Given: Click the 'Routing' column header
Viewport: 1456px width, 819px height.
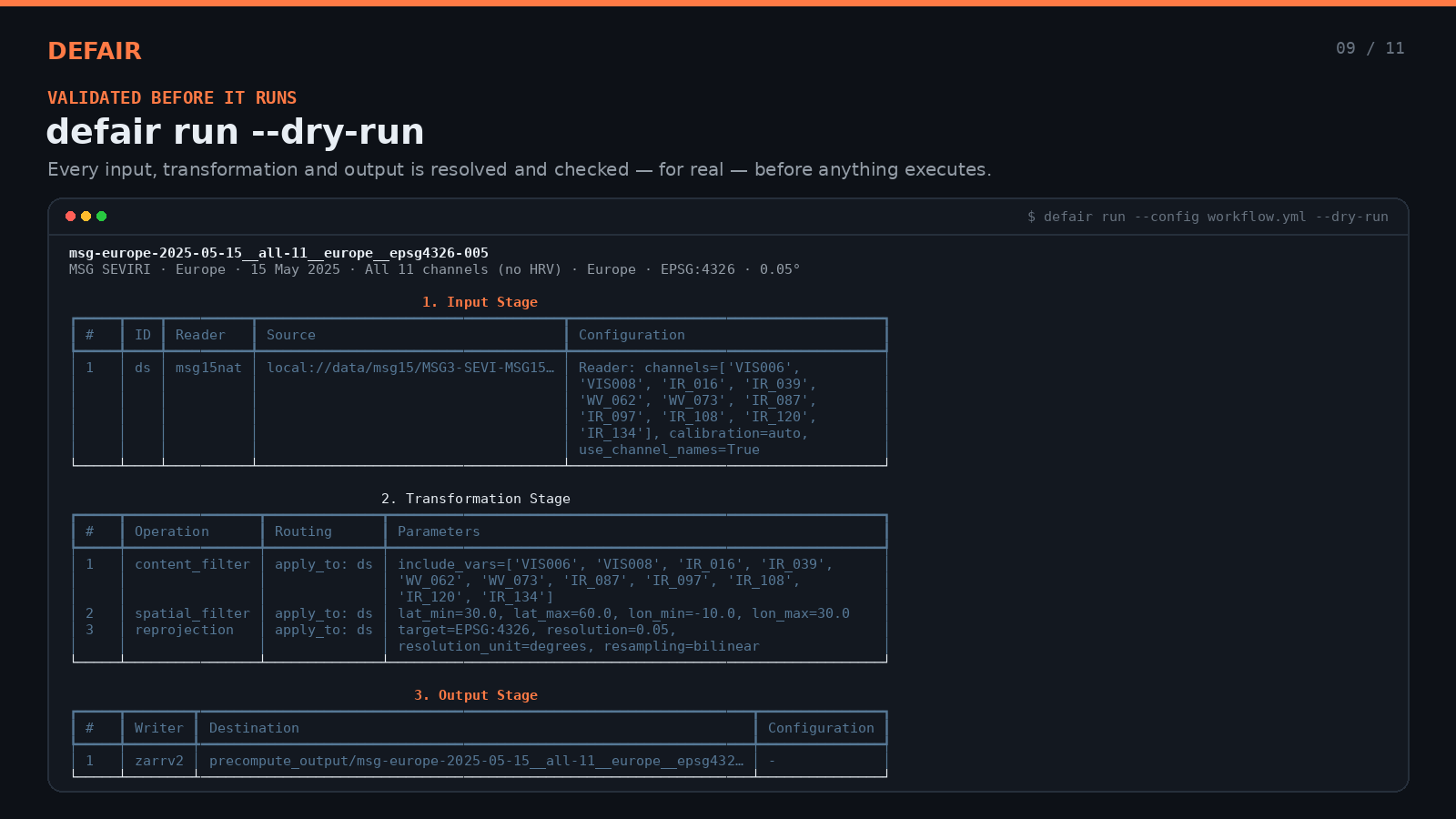Looking at the screenshot, I should pyautogui.click(x=303, y=531).
